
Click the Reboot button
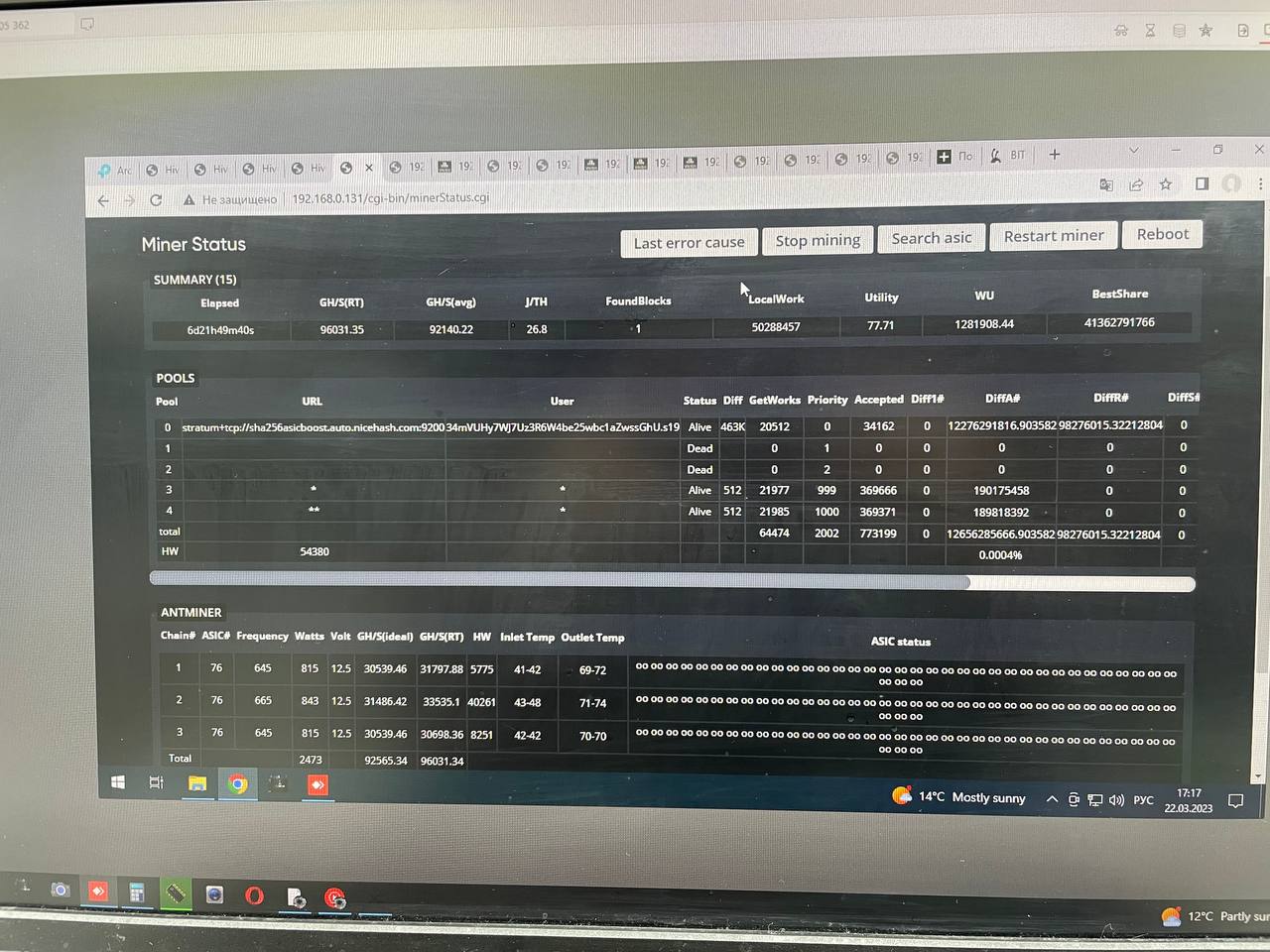(x=1162, y=234)
